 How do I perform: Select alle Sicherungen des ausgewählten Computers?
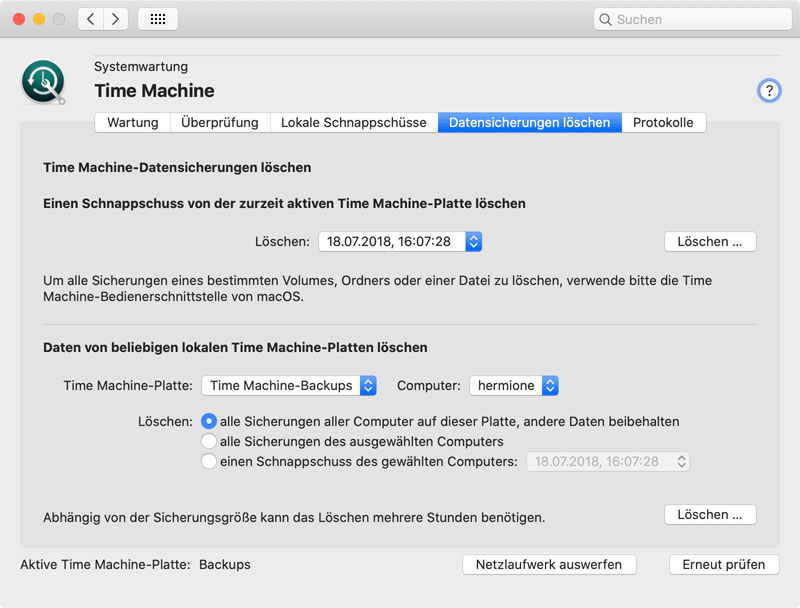[x=209, y=441]
